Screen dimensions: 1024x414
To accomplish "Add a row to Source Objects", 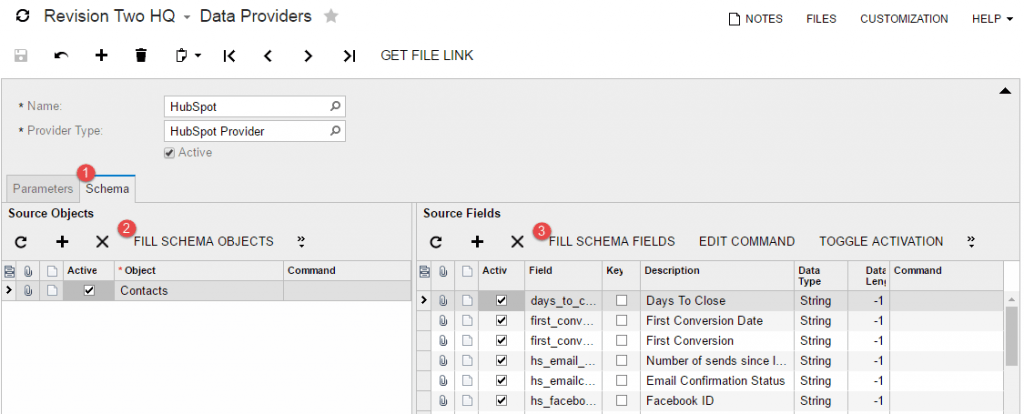I will click(62, 242).
